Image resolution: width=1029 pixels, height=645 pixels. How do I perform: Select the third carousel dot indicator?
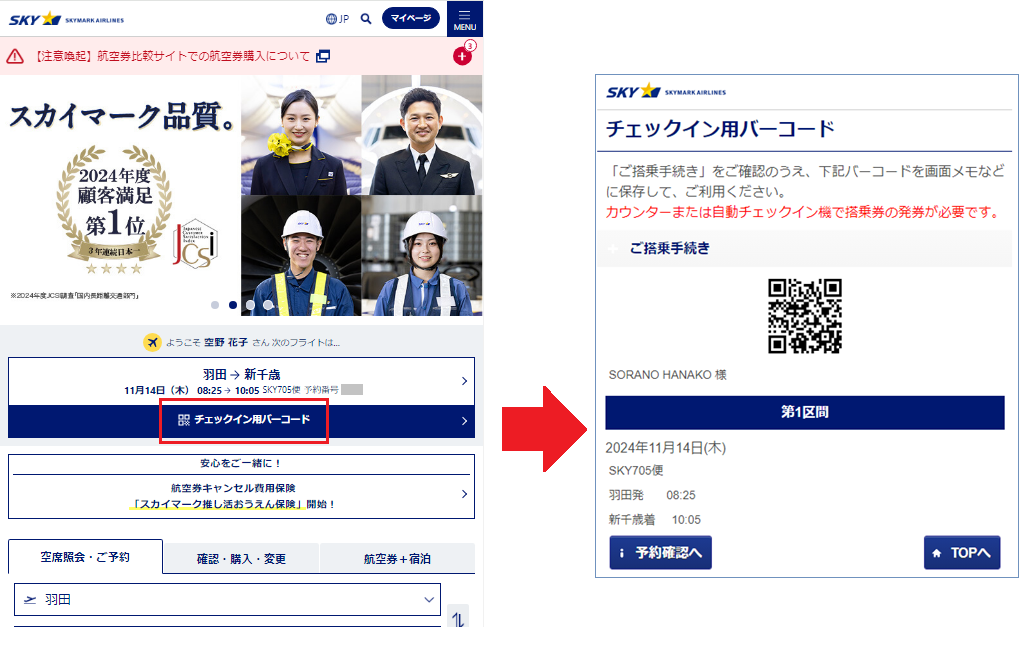pyautogui.click(x=251, y=305)
